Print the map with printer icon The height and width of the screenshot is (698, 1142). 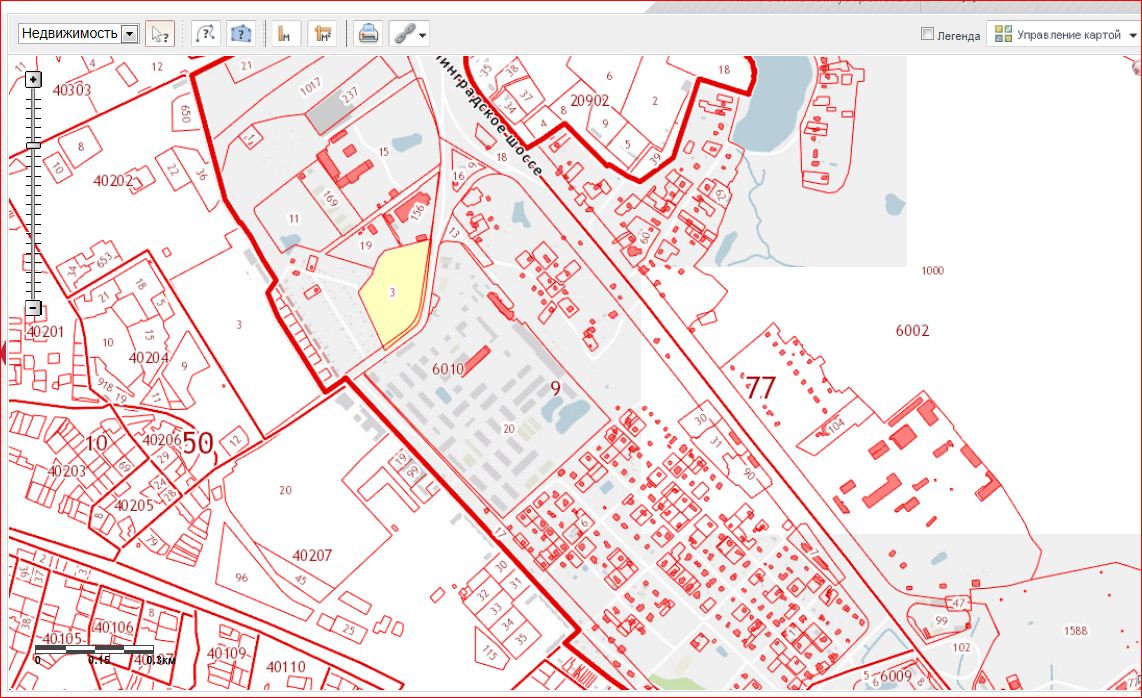click(x=368, y=34)
